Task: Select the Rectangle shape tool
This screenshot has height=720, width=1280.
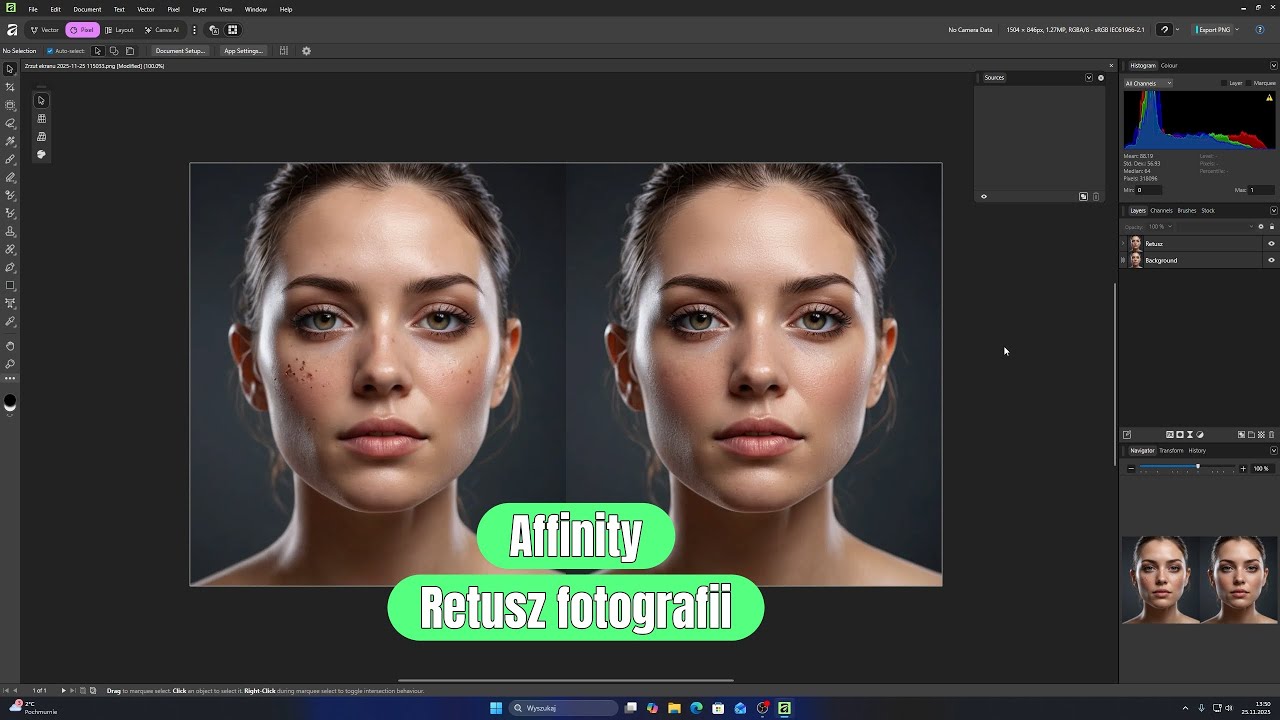Action: [10, 285]
